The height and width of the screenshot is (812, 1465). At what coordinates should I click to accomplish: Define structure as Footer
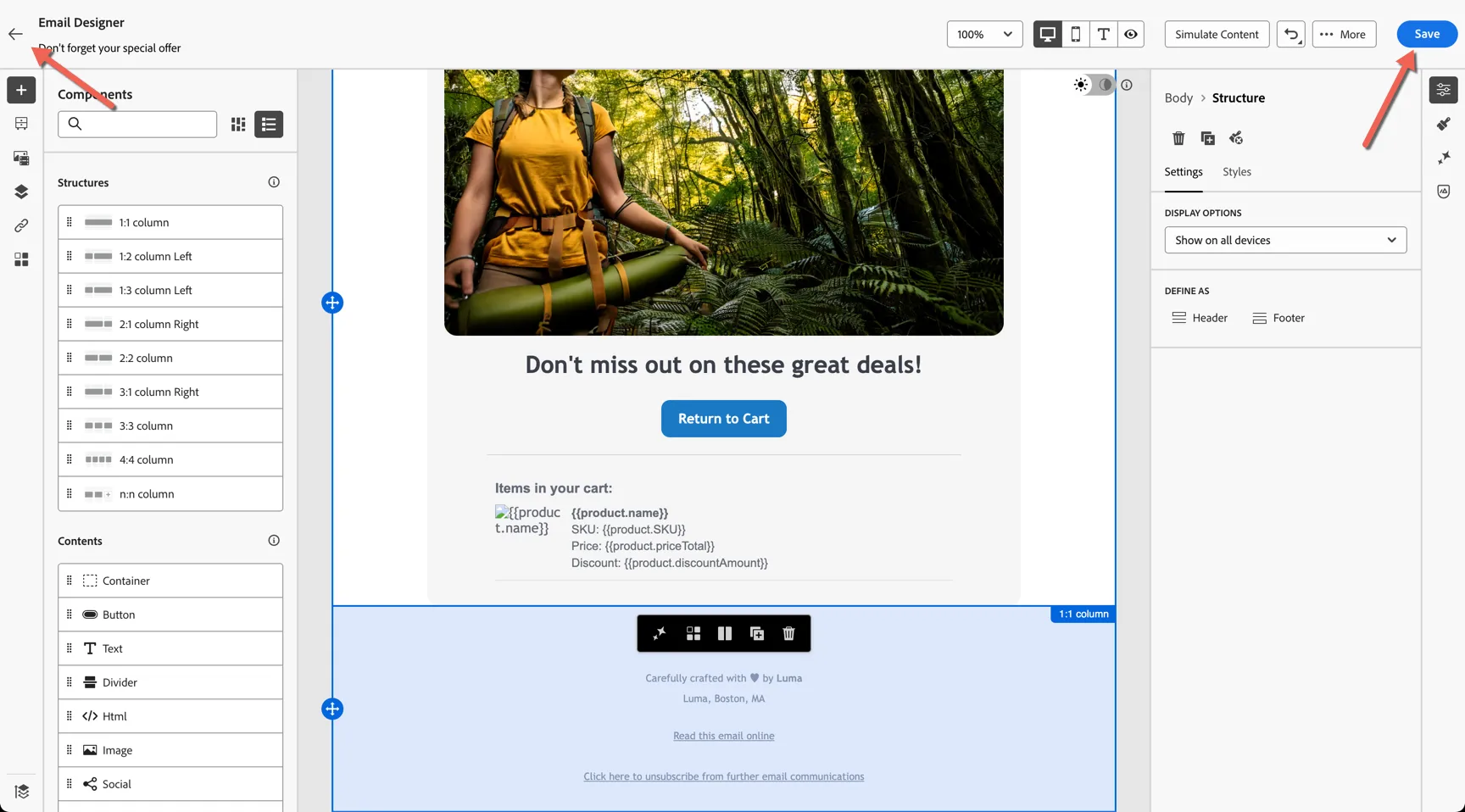click(x=1278, y=318)
